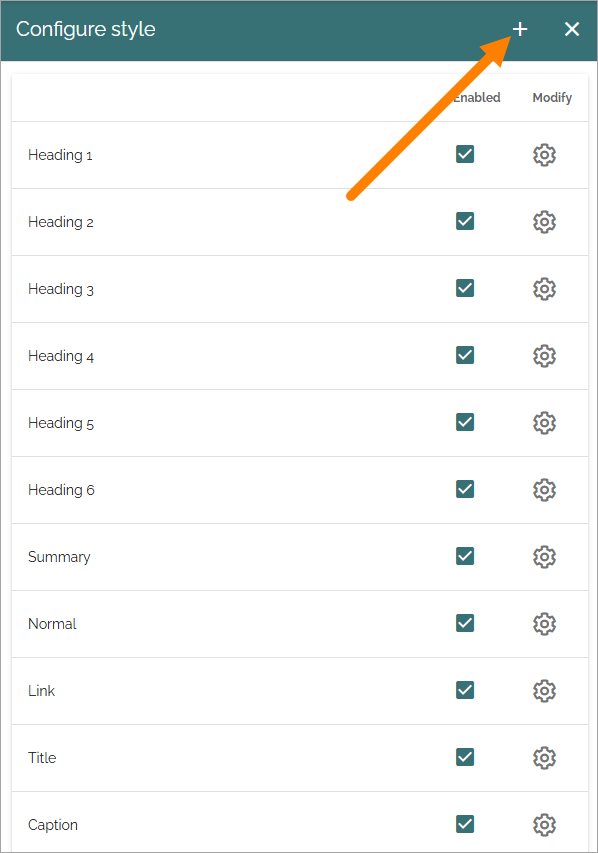This screenshot has height=853, width=598.
Task: Click the Modify column header
Action: coord(552,98)
